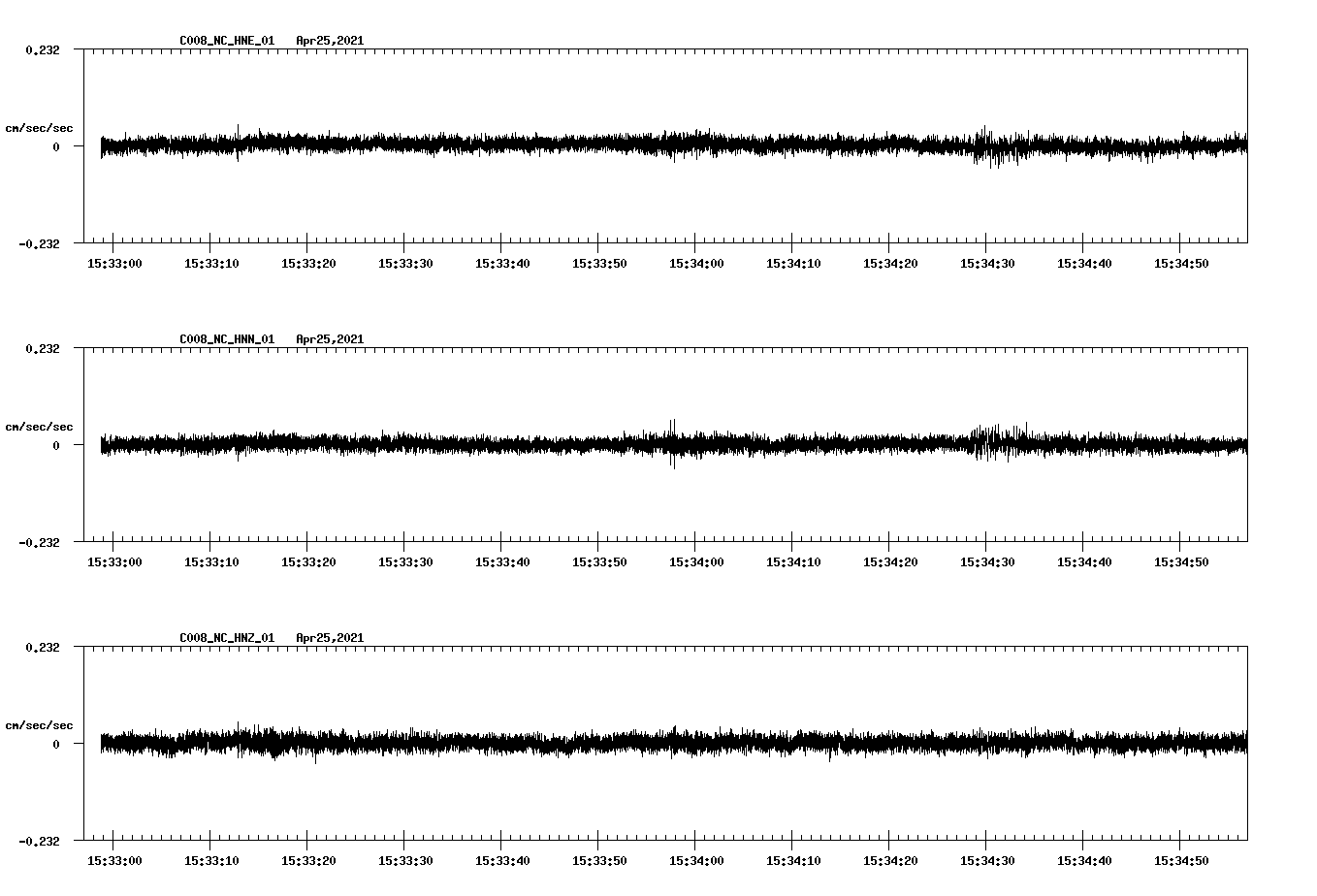Click the 15:33:50 time tick on middle axis
Image resolution: width=1317 pixels, height=896 pixels.
pos(598,560)
